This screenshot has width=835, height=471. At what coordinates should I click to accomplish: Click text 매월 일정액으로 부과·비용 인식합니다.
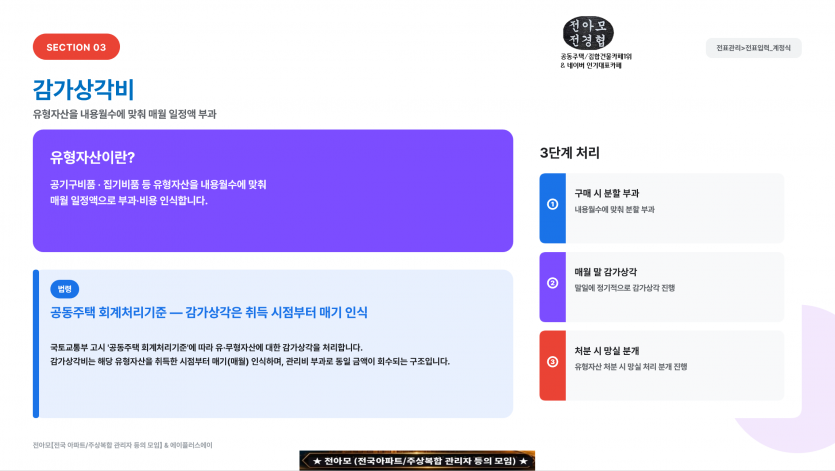129,200
